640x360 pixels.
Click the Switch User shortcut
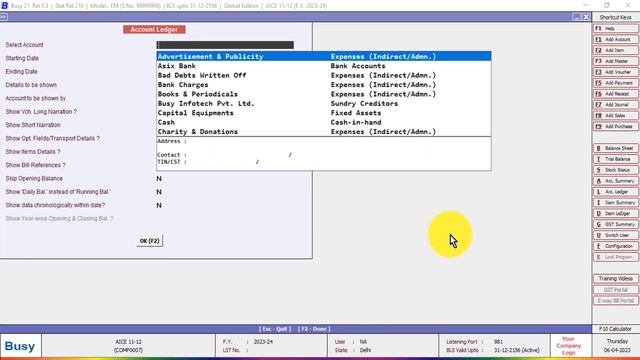(x=616, y=235)
